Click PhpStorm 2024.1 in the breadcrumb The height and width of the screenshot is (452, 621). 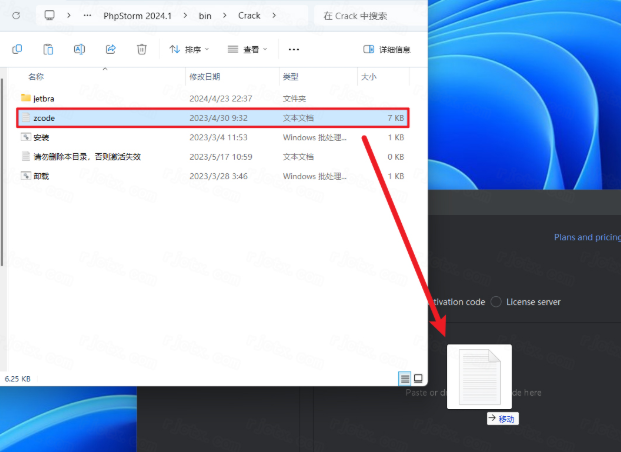[137, 16]
